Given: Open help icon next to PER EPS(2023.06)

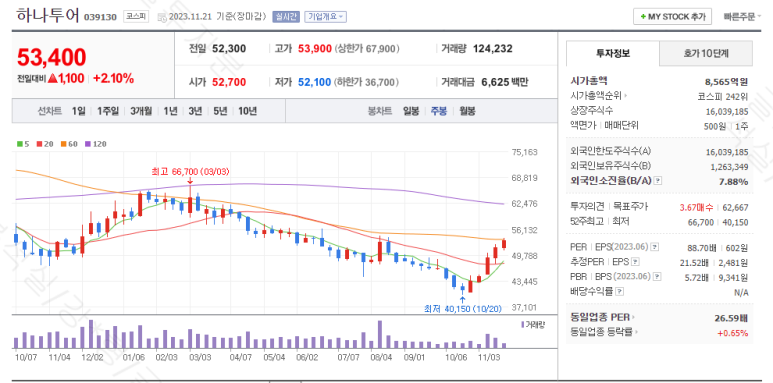Looking at the screenshot, I should [655, 246].
